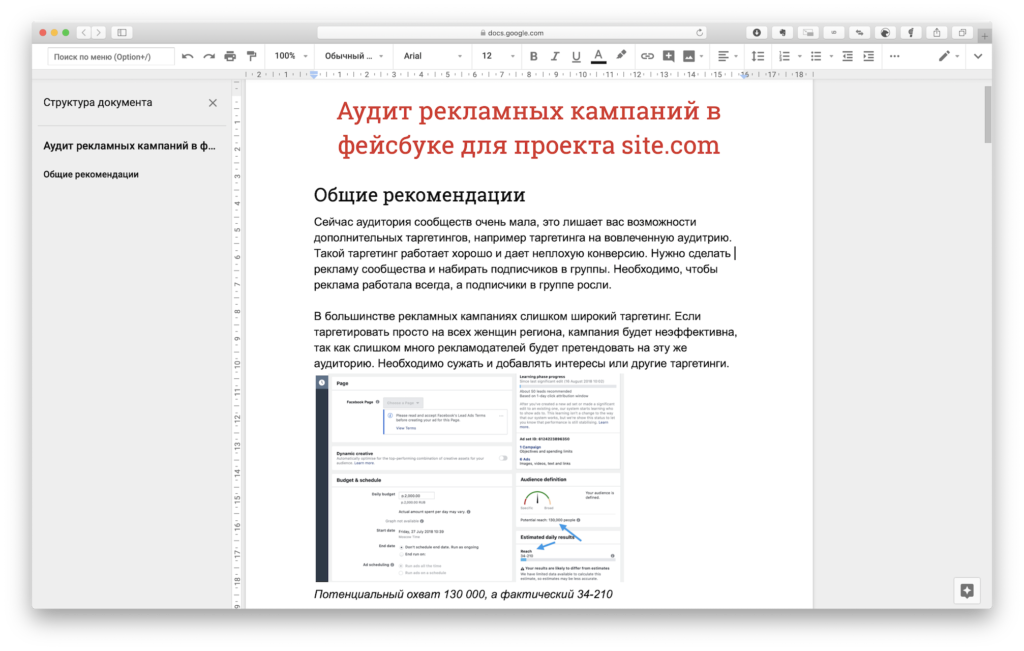Image resolution: width=1024 pixels, height=651 pixels.
Task: Click the right indent marker on ruler
Action: pos(744,75)
